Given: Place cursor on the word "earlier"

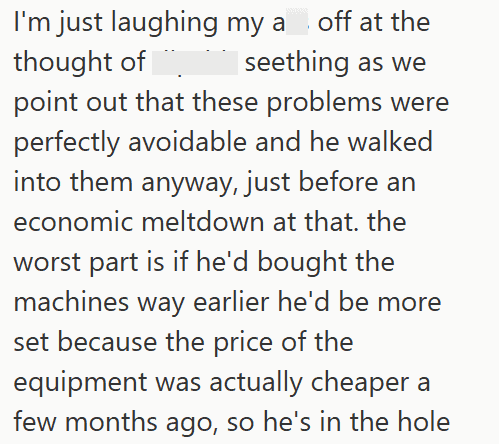Looking at the screenshot, I should (231, 302).
